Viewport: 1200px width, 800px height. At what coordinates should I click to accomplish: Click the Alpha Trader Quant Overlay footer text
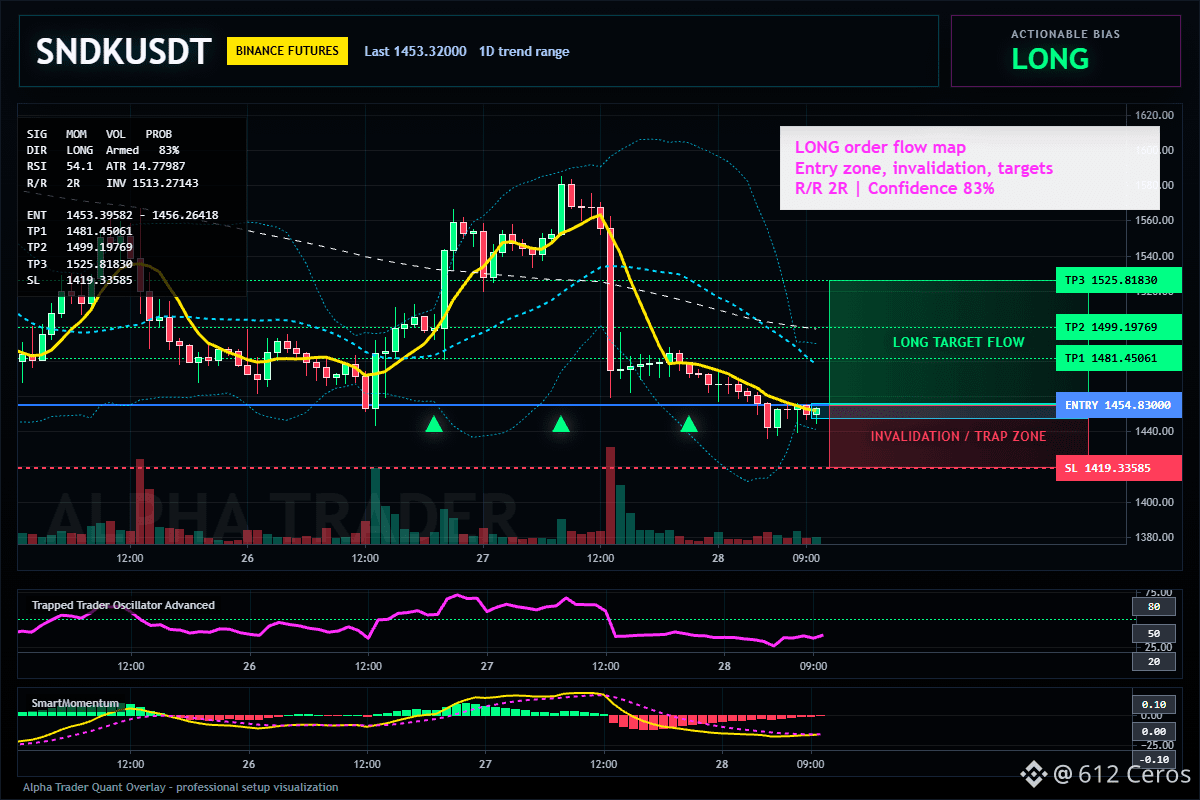click(x=181, y=787)
